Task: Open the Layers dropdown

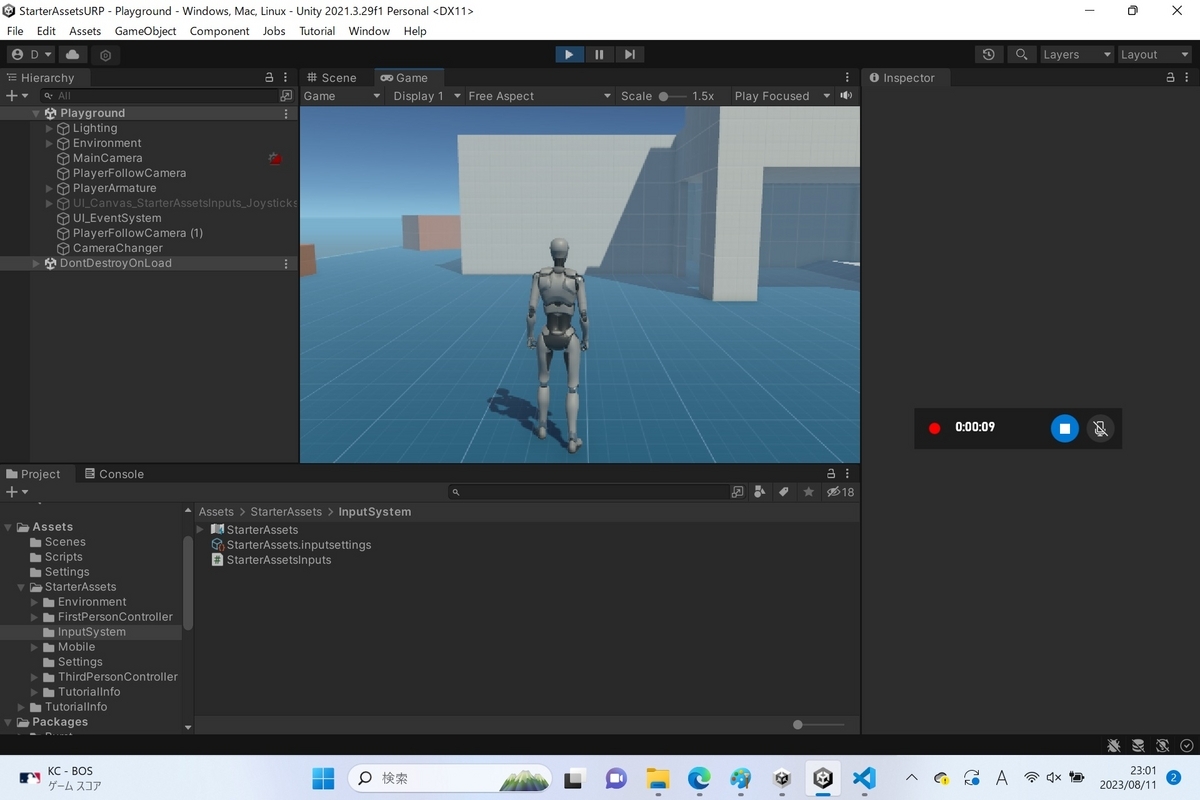Action: pos(1076,55)
